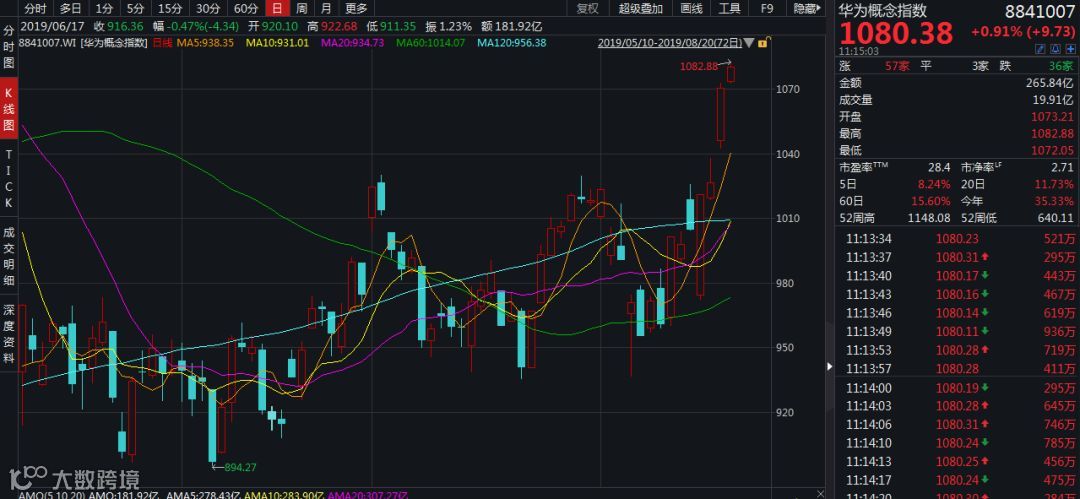Open the 成交明细 sidebar view

(x=9, y=254)
